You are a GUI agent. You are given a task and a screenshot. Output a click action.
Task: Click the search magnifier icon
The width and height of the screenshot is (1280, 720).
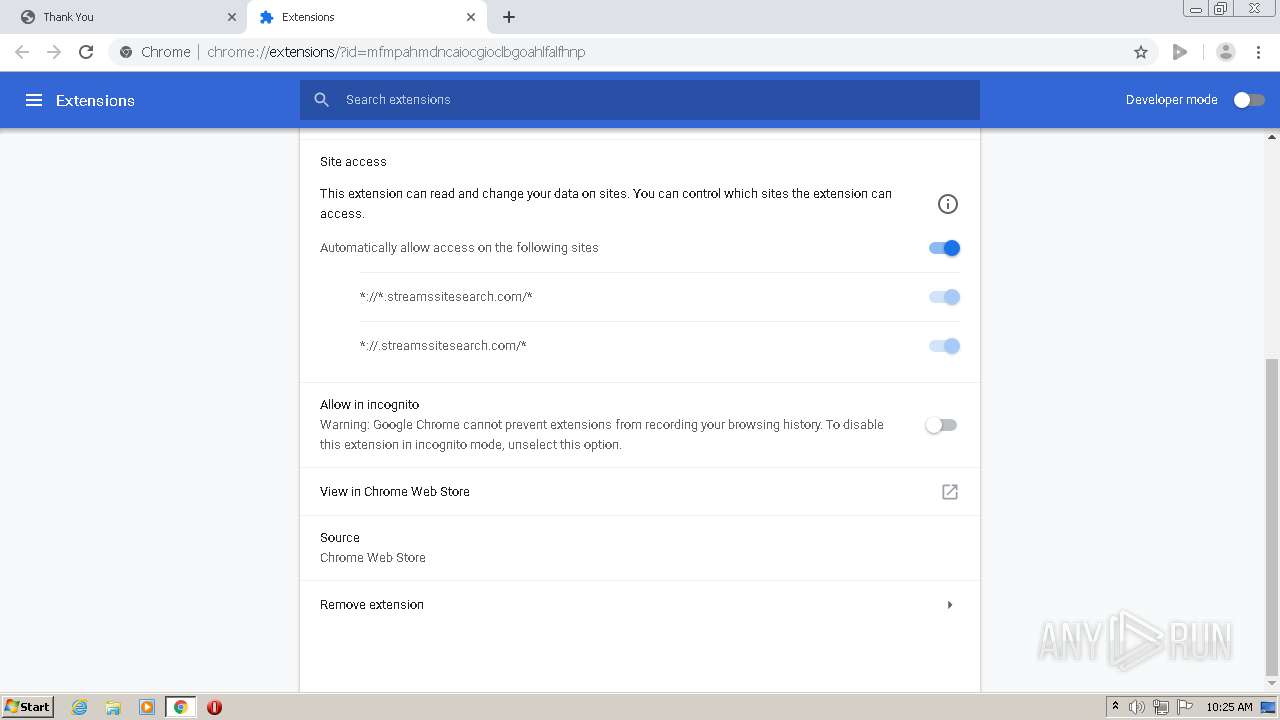(321, 100)
